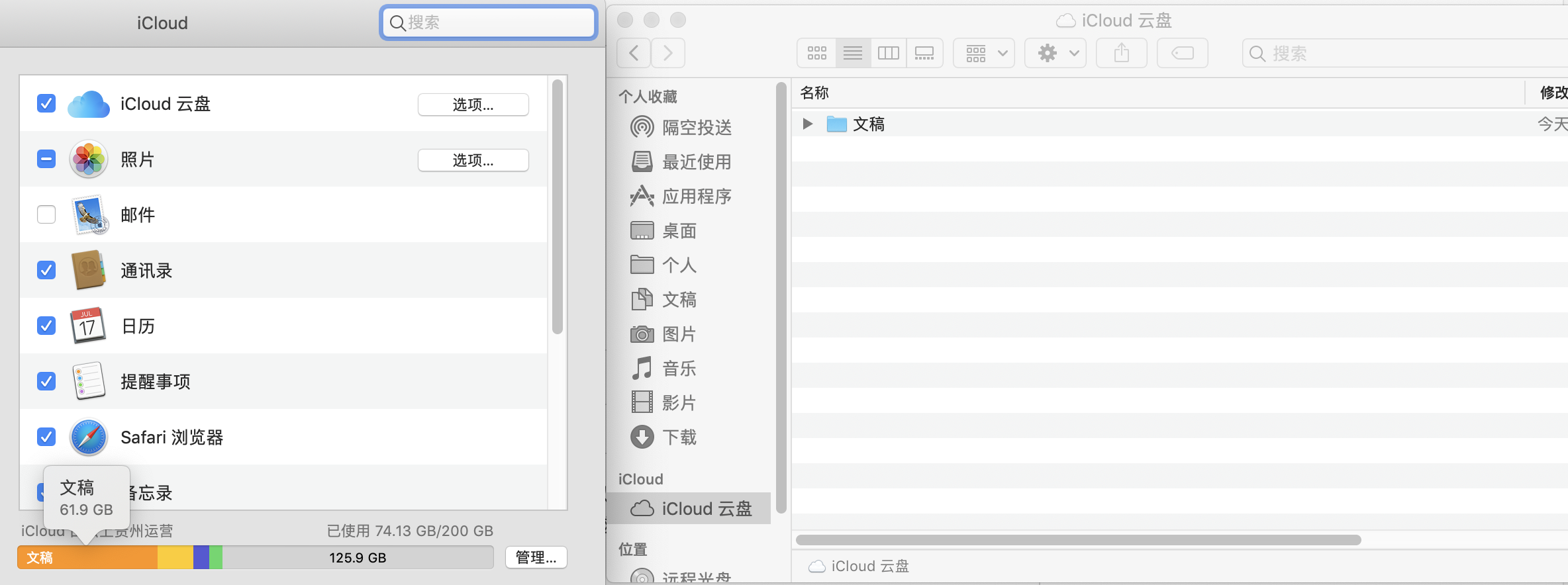Image resolution: width=1568 pixels, height=585 pixels.
Task: Click the edit tags icon
Action: [x=1182, y=53]
